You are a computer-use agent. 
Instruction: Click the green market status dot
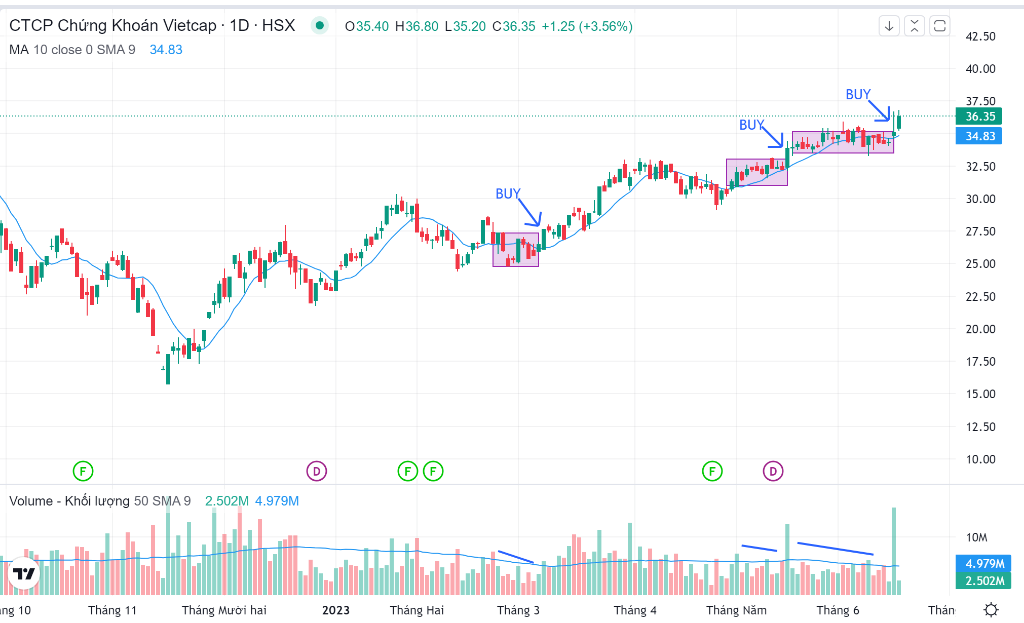(319, 27)
